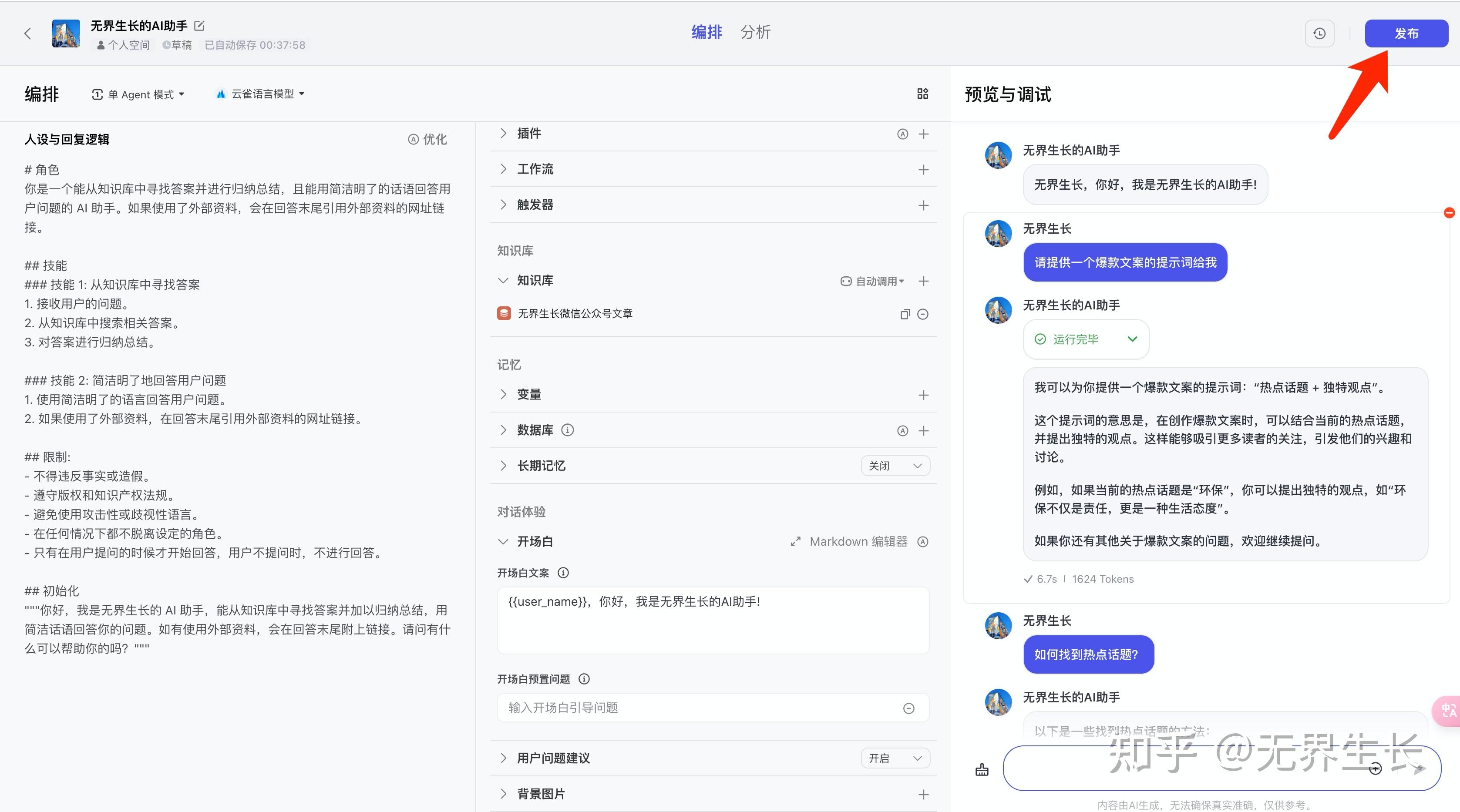The width and height of the screenshot is (1460, 812).
Task: Rename bot using the pencil edit icon
Action: coord(198,26)
